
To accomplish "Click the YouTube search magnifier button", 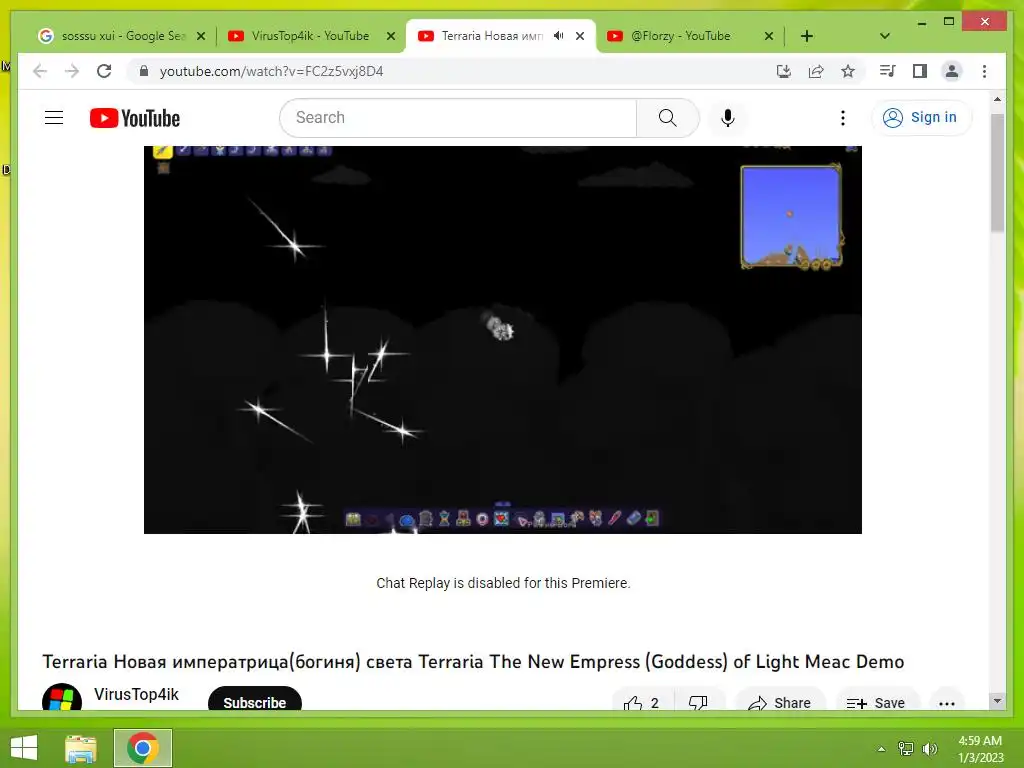I will tap(667, 118).
